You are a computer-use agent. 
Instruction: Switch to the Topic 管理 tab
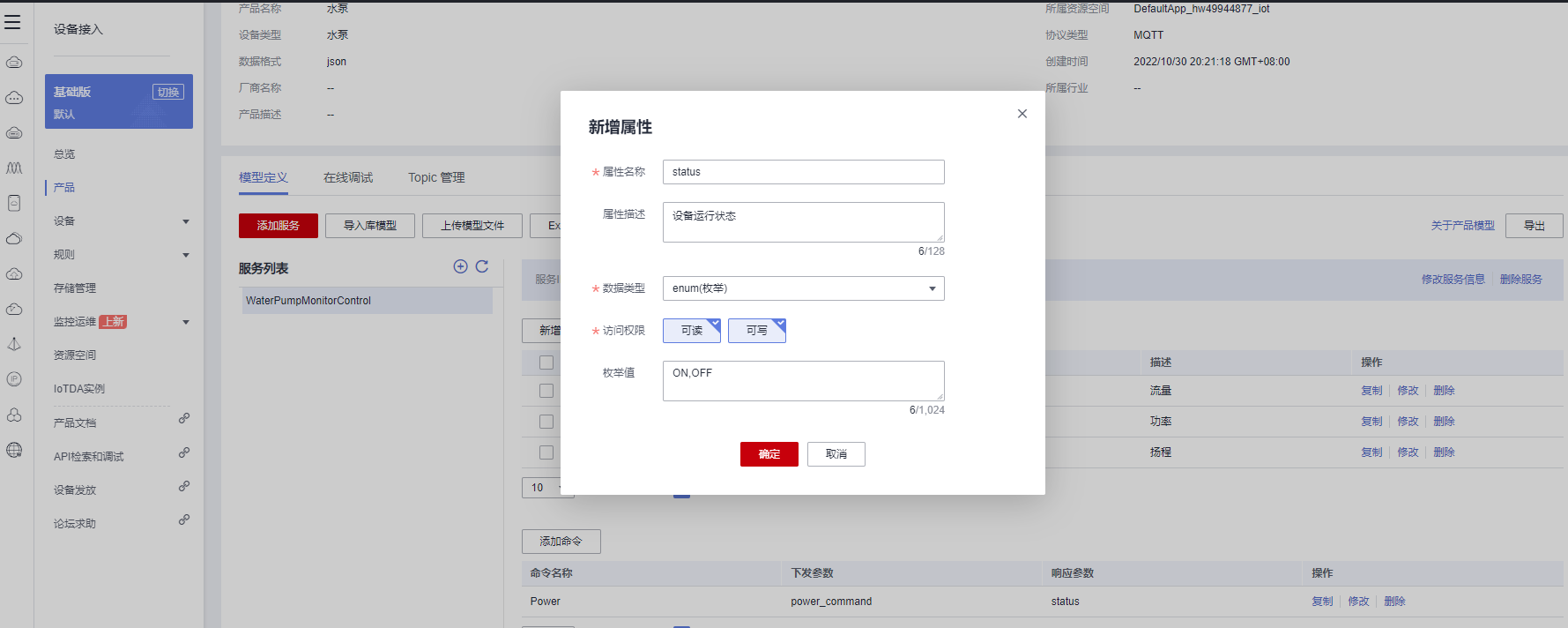coord(436,177)
